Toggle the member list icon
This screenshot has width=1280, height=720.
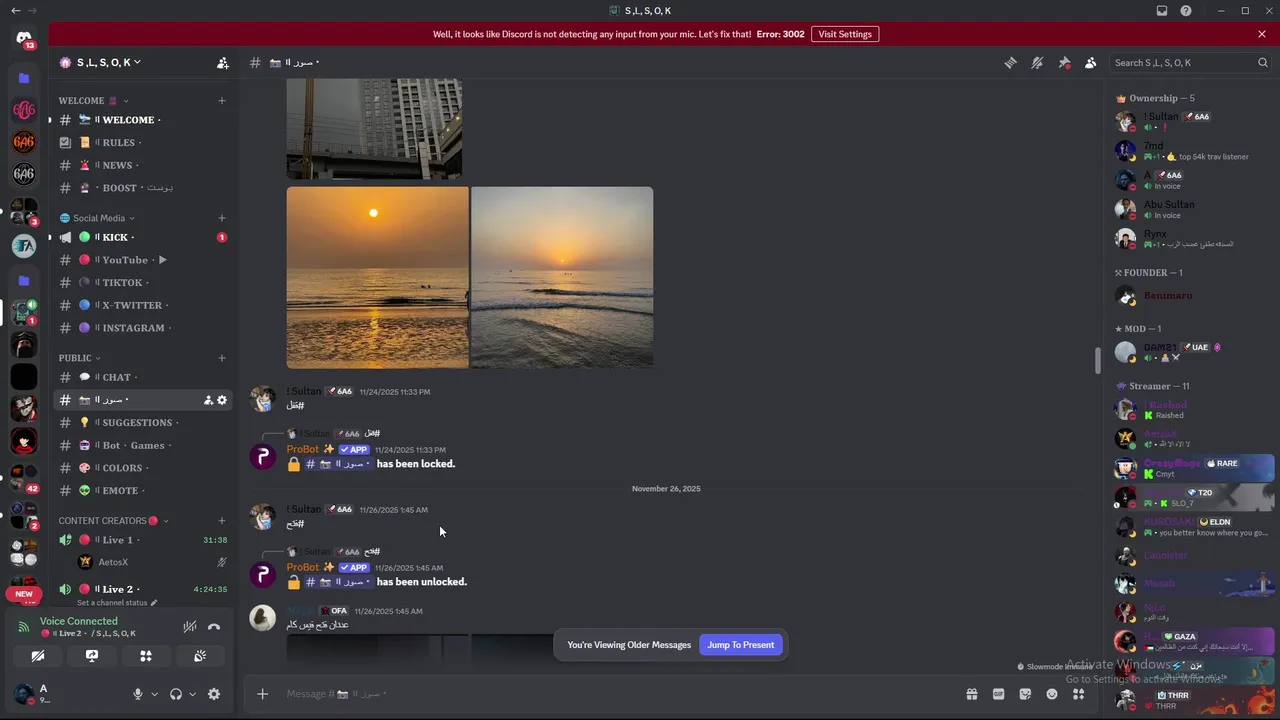(1090, 62)
